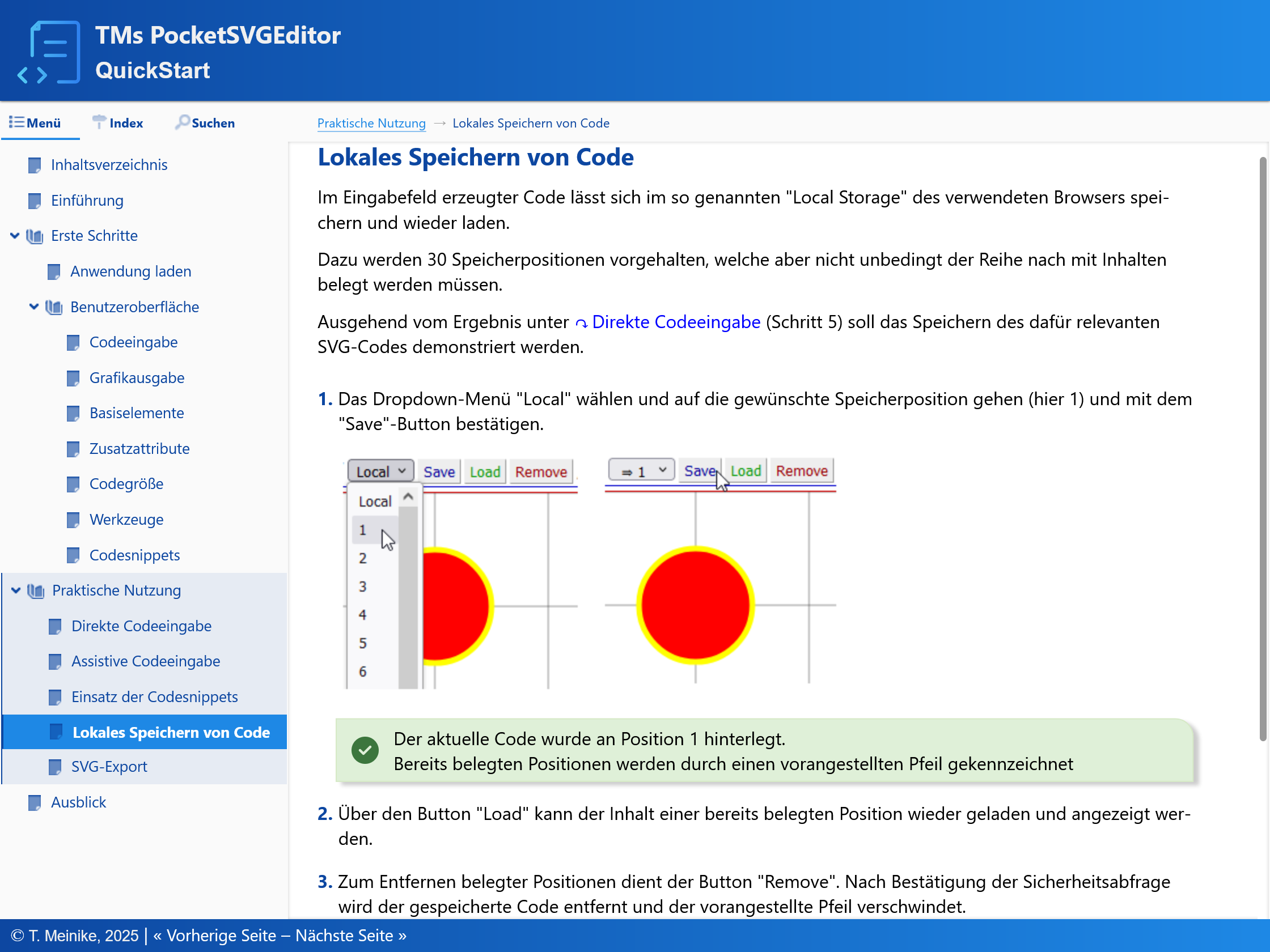Open the Anwendung laden topic
This screenshot has height=952, width=1270.
coord(131,271)
